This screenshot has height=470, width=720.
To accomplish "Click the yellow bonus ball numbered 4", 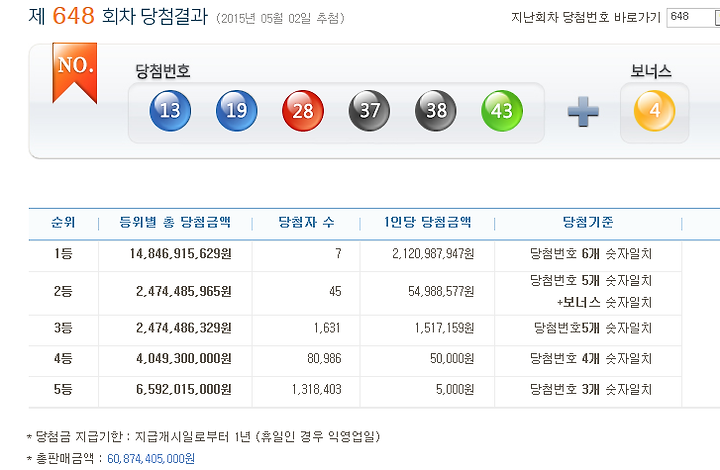I will pos(654,111).
